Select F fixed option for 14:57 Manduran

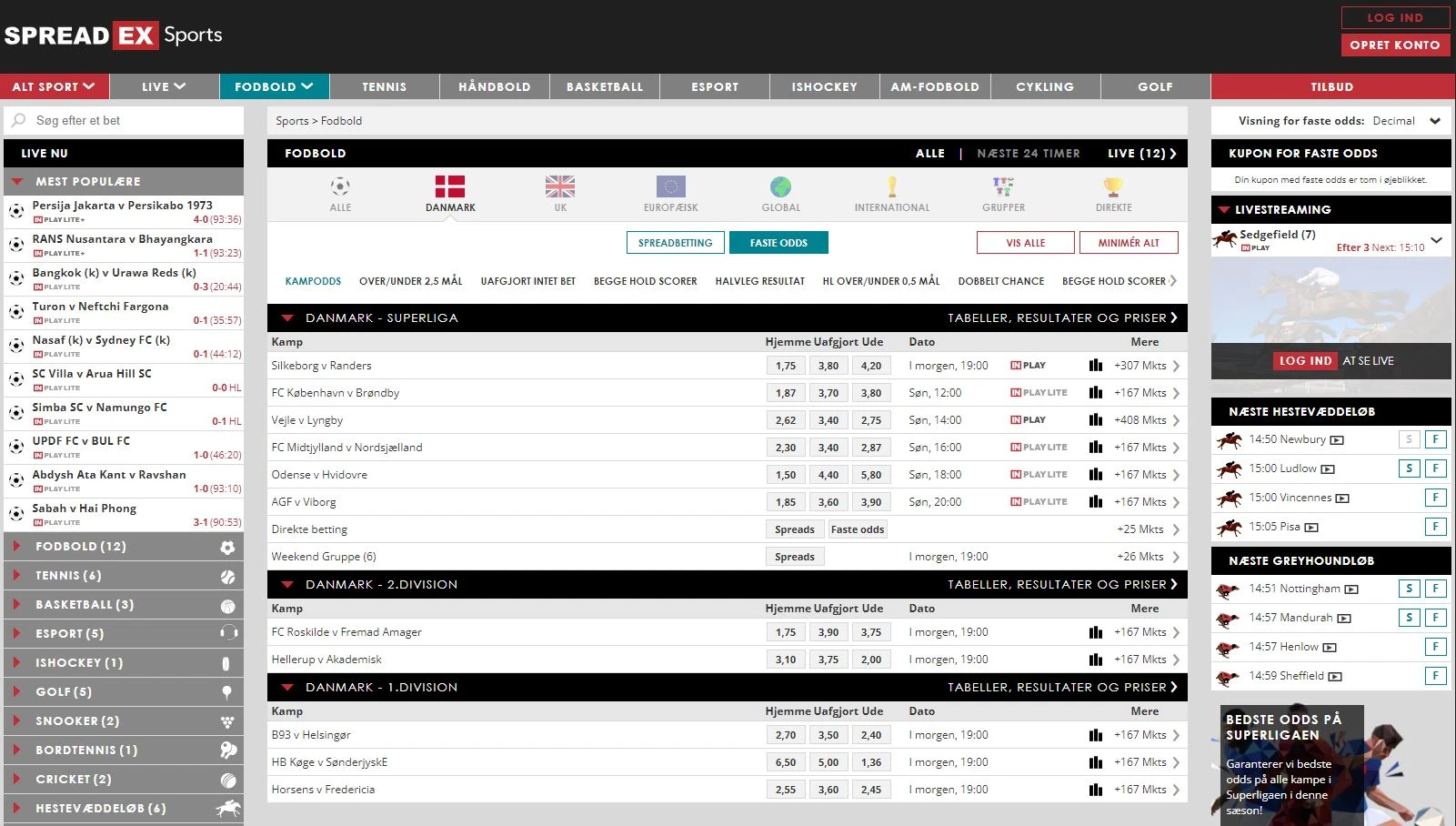[1435, 618]
